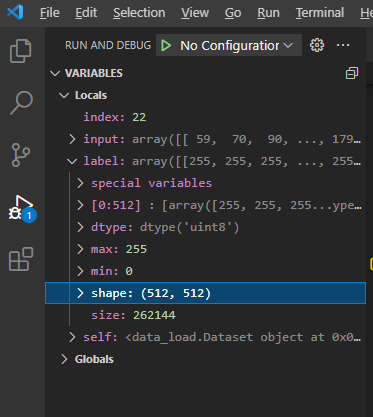The image size is (373, 417).
Task: Open the Selection menu
Action: coord(139,13)
